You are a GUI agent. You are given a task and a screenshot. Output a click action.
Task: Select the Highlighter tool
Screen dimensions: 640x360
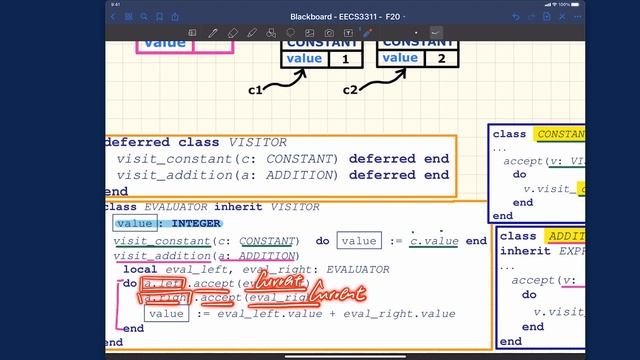pos(252,33)
